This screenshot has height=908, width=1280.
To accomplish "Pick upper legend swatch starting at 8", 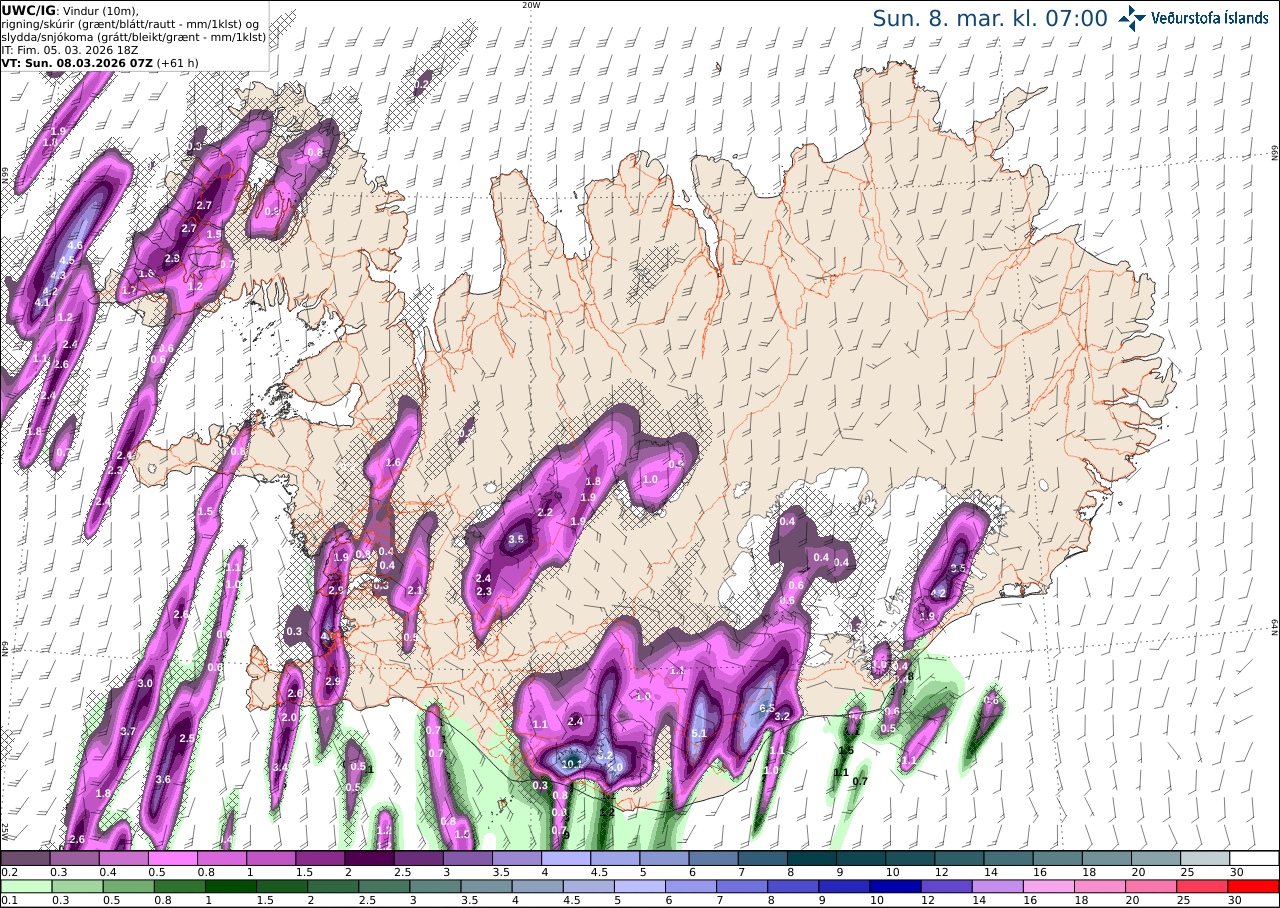I will 812,858.
